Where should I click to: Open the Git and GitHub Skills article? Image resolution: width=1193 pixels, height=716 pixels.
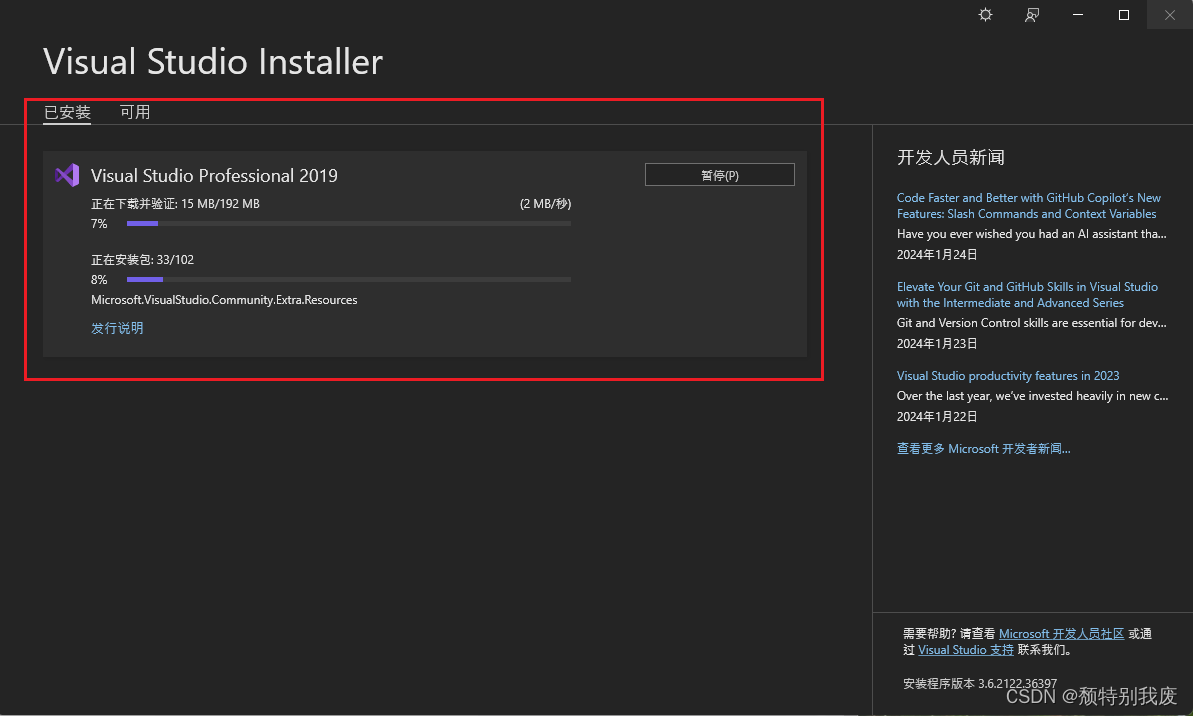tap(1027, 294)
